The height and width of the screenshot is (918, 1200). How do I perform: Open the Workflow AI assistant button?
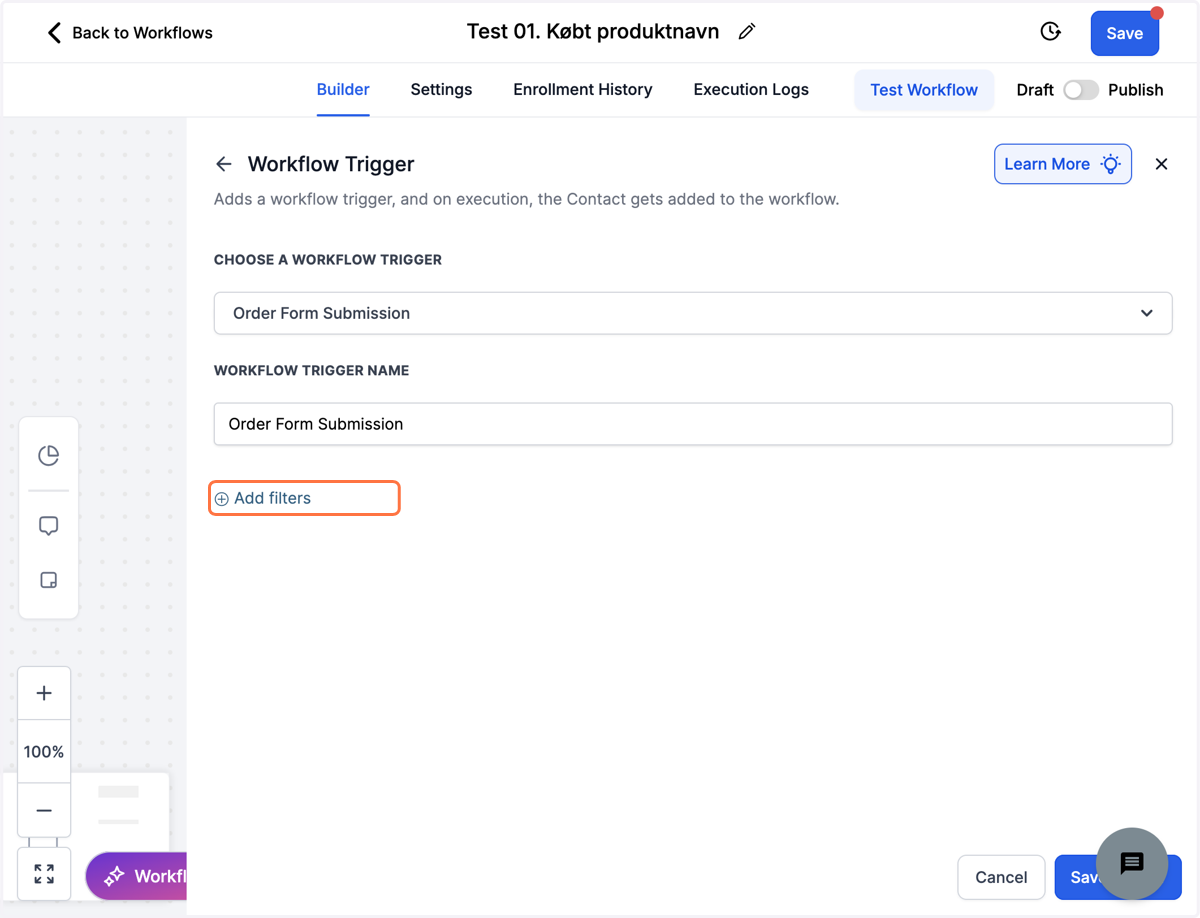[137, 876]
